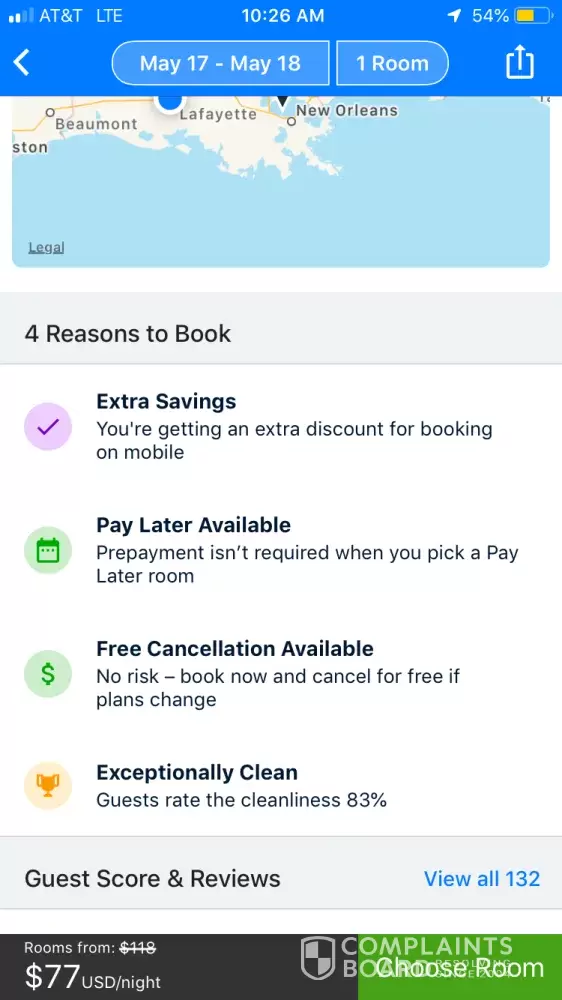Open the Legal link on the map
This screenshot has height=1000, width=562.
tap(47, 247)
